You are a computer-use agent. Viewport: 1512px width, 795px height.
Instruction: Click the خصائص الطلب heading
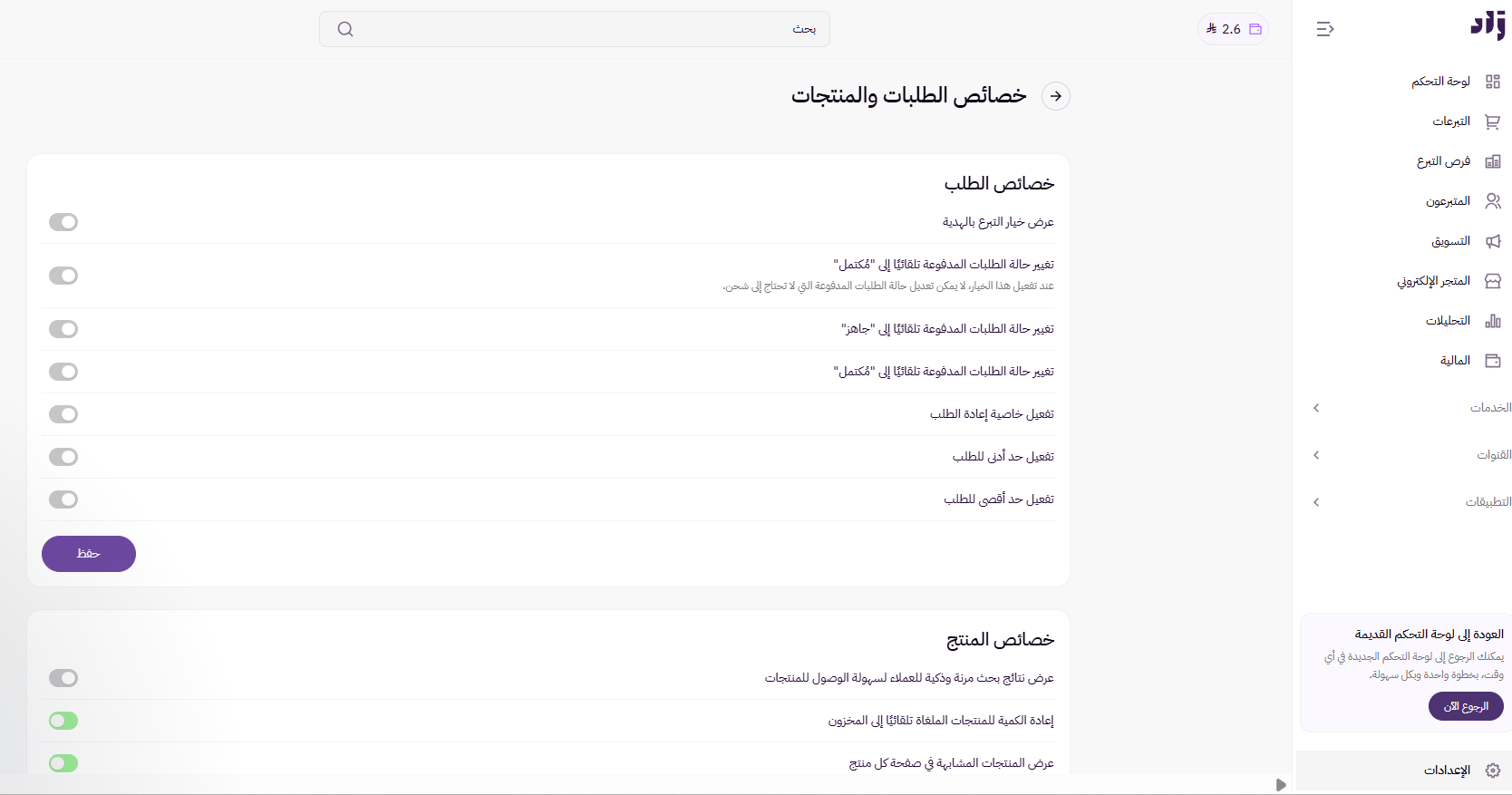(999, 184)
